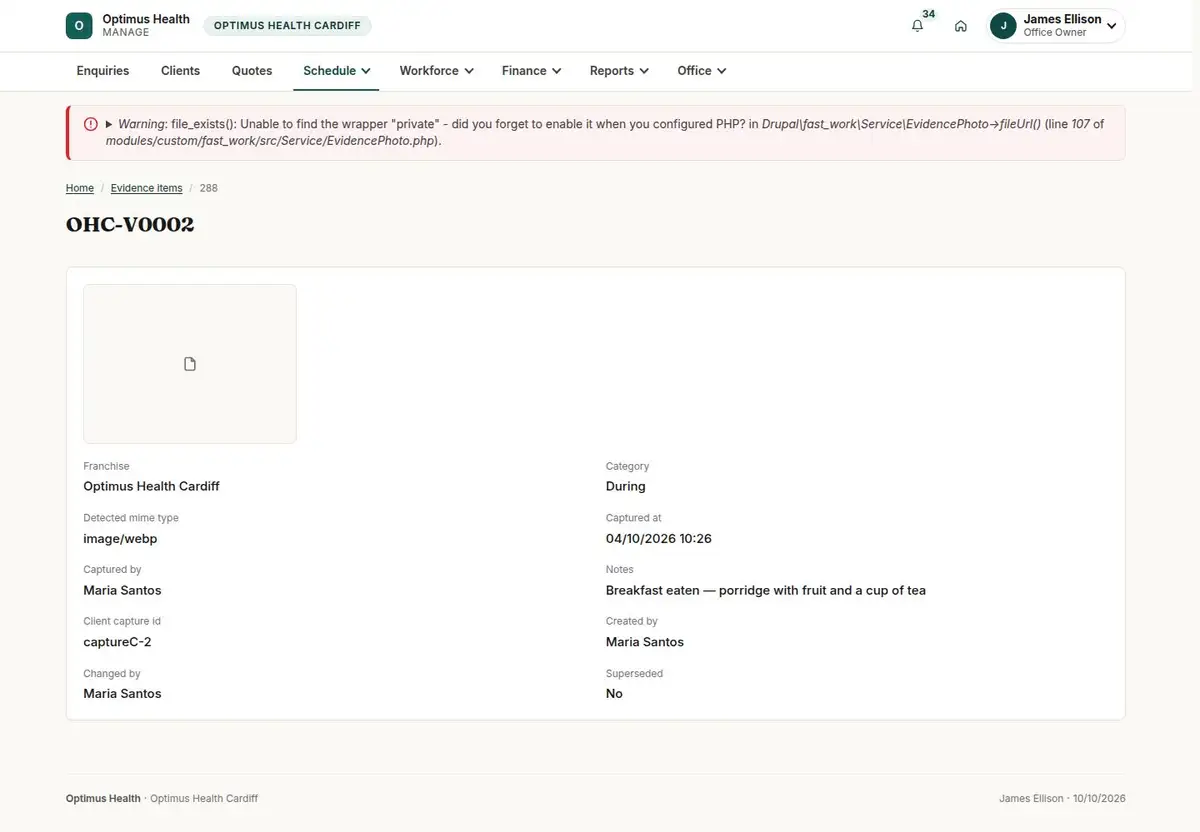The width and height of the screenshot is (1200, 832).
Task: Click the 34 notification count badge
Action: point(929,14)
